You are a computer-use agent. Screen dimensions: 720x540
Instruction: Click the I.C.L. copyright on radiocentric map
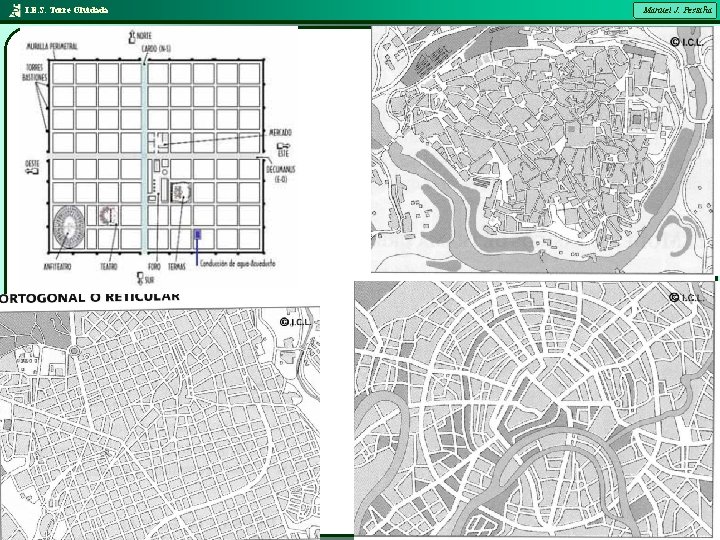click(686, 298)
